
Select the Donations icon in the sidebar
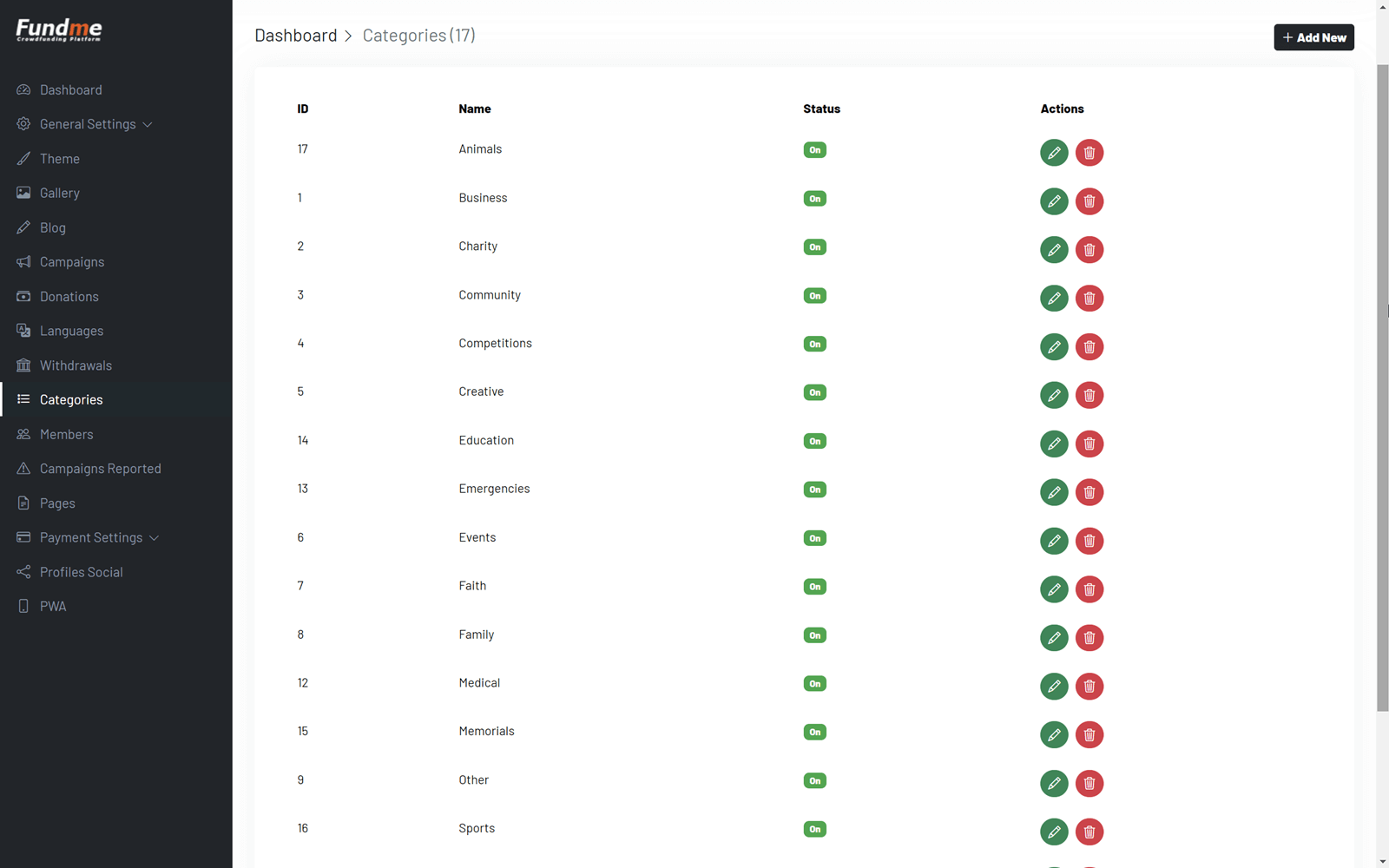23,296
